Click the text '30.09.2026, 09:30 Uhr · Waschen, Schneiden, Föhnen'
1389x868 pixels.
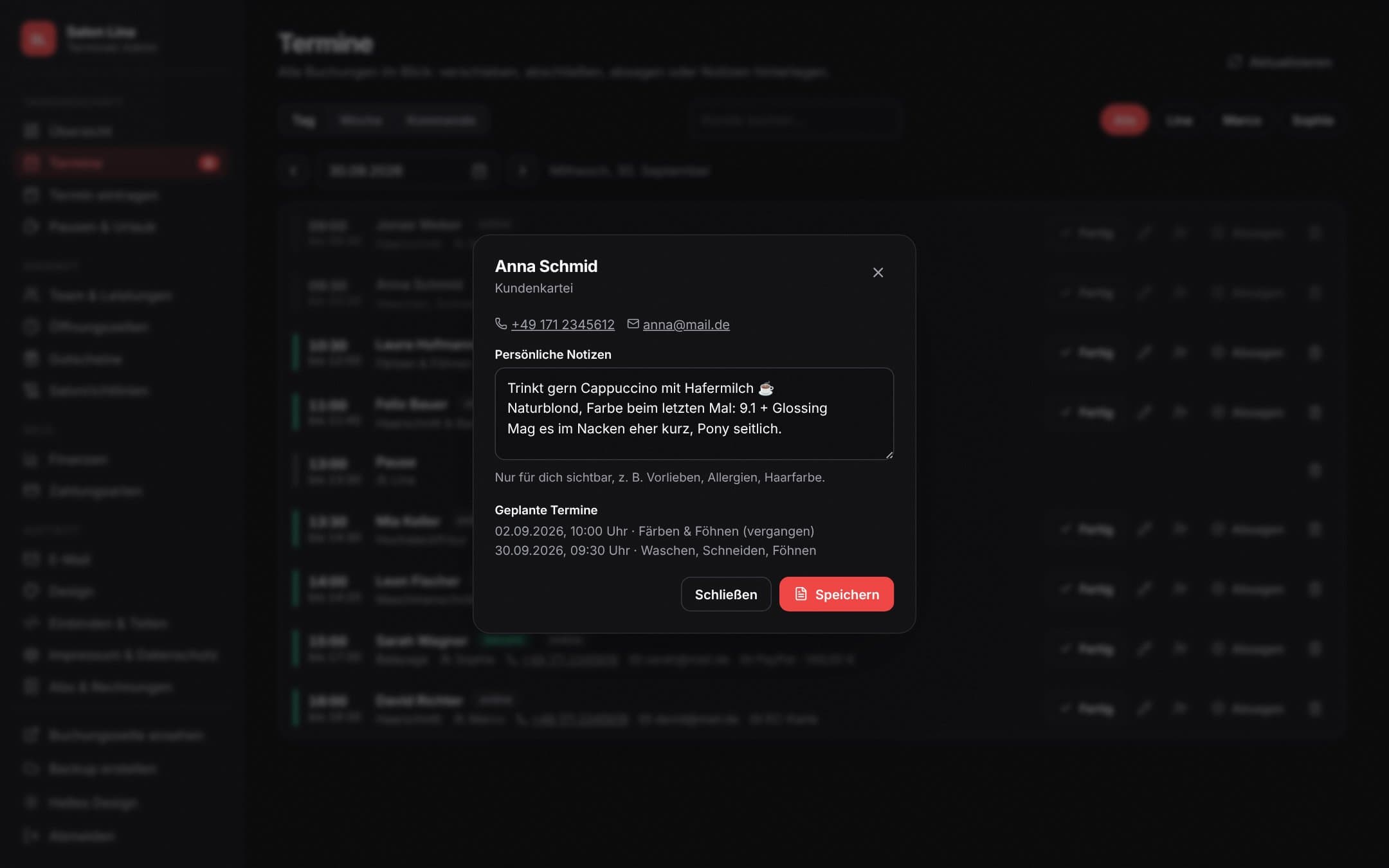655,550
